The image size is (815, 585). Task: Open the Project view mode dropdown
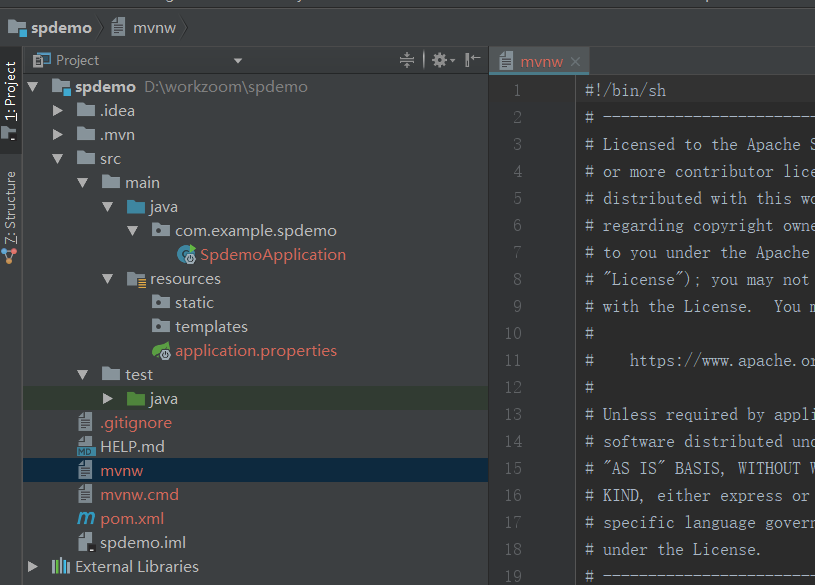tap(237, 60)
